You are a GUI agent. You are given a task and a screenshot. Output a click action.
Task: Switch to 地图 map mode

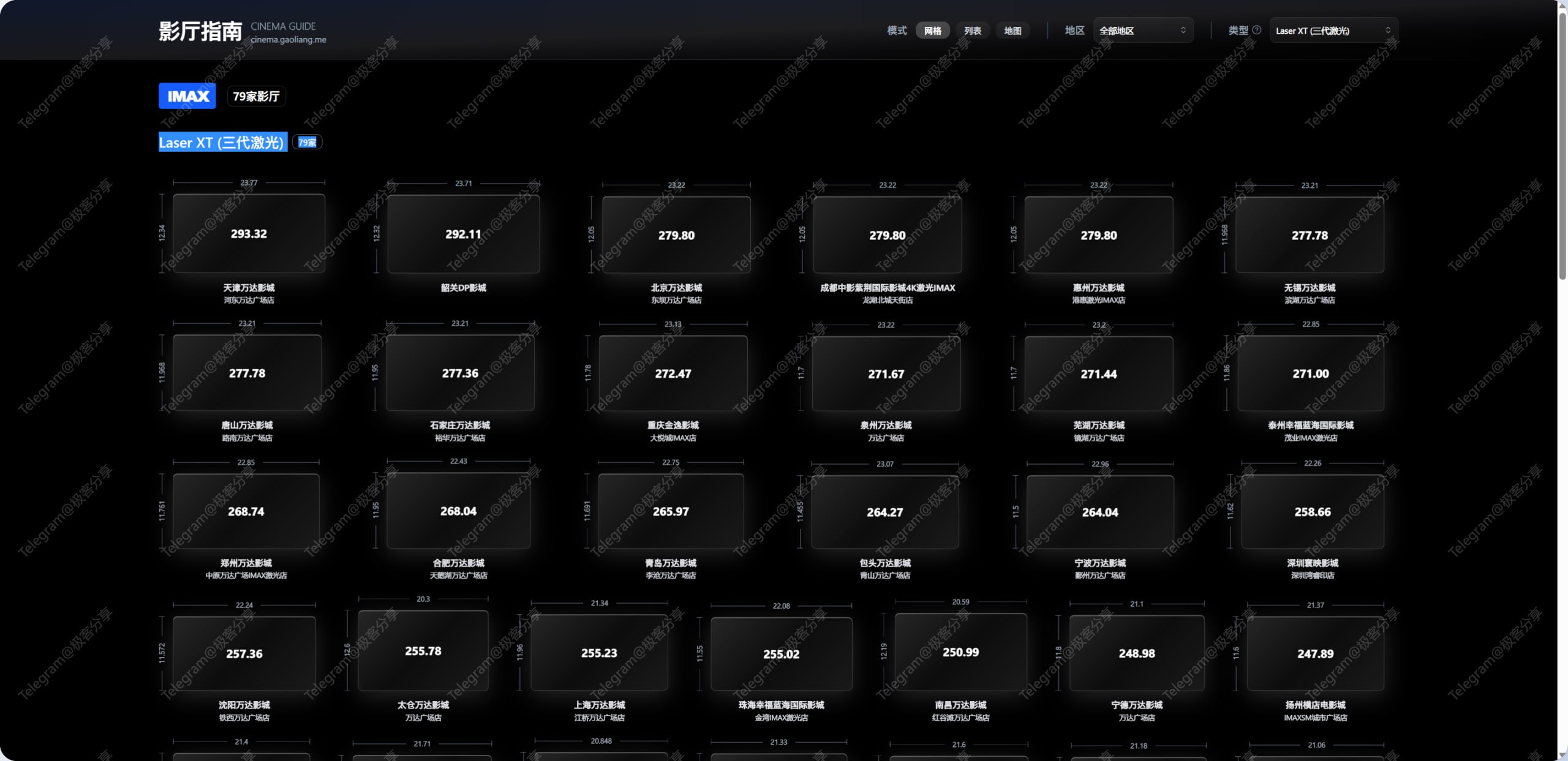click(1012, 31)
